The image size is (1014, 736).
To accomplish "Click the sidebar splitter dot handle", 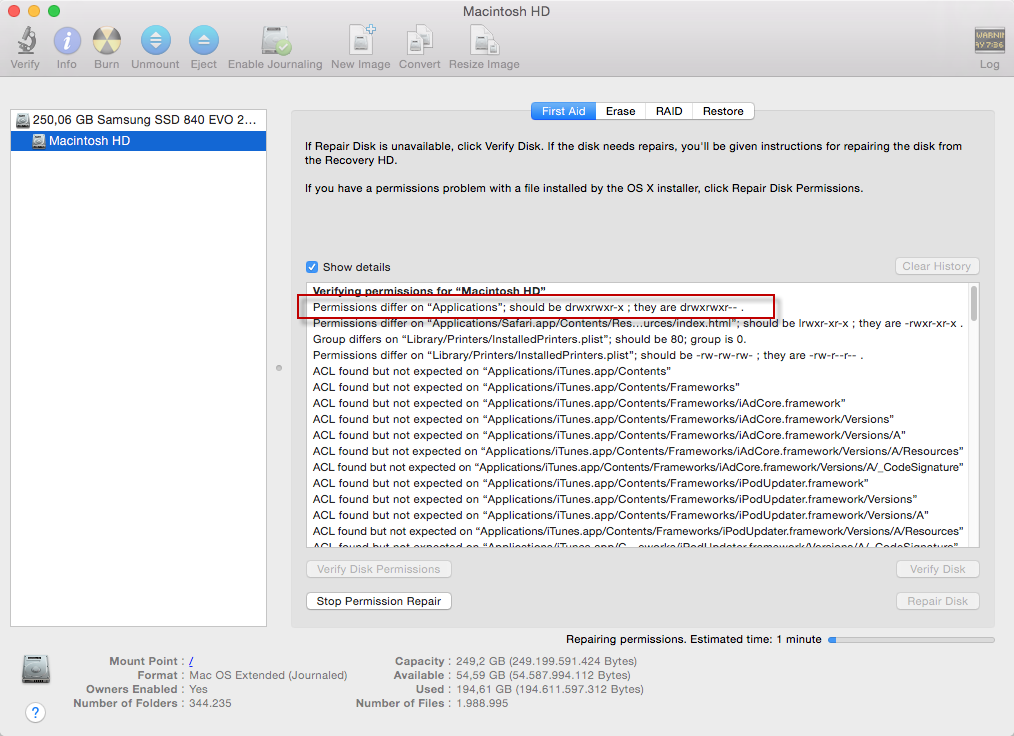I will 279,368.
